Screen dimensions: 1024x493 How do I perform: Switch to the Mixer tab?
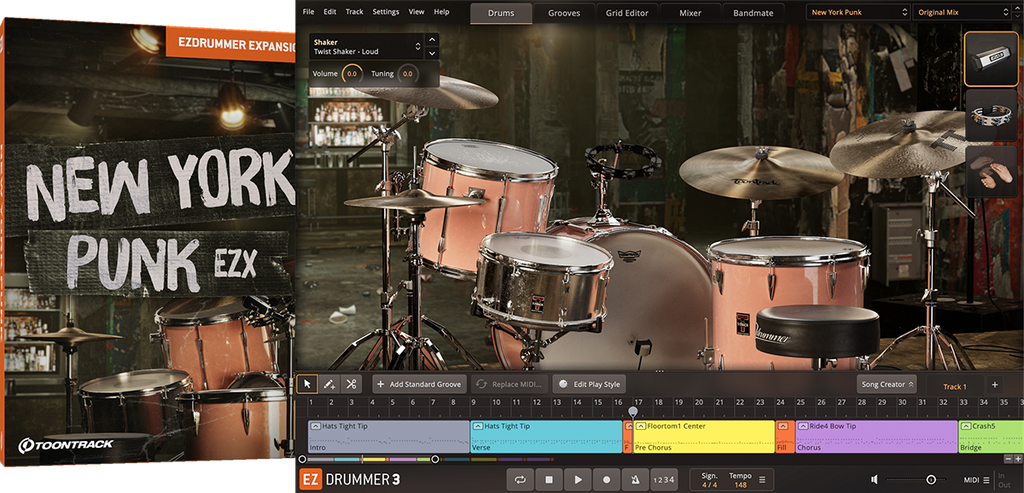pos(690,12)
